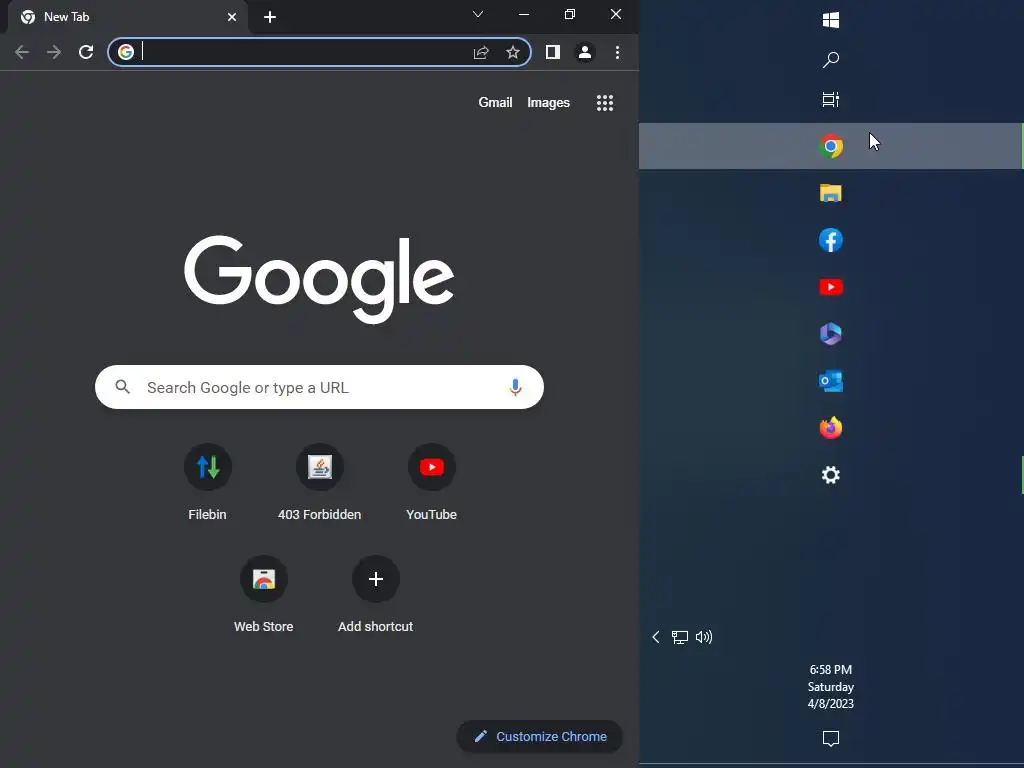The width and height of the screenshot is (1024, 768).
Task: Click the share page icon in the address bar
Action: coord(481,52)
